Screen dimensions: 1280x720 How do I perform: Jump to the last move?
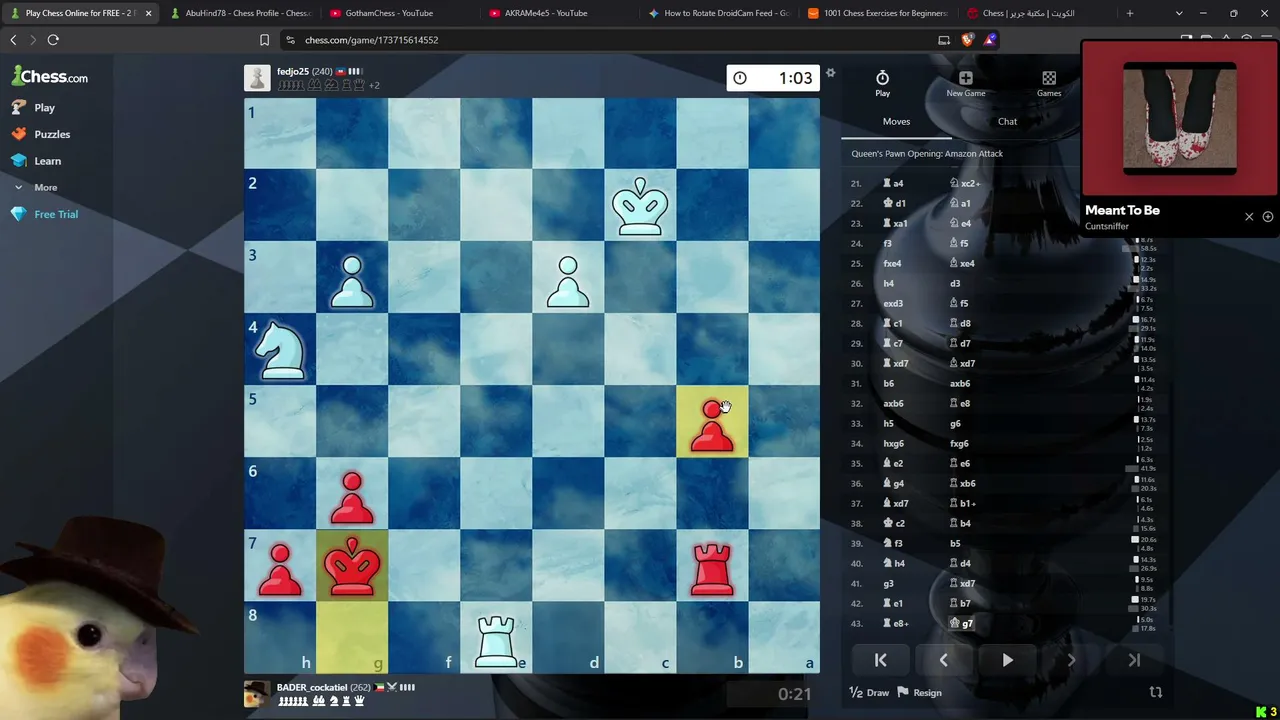click(x=1134, y=660)
